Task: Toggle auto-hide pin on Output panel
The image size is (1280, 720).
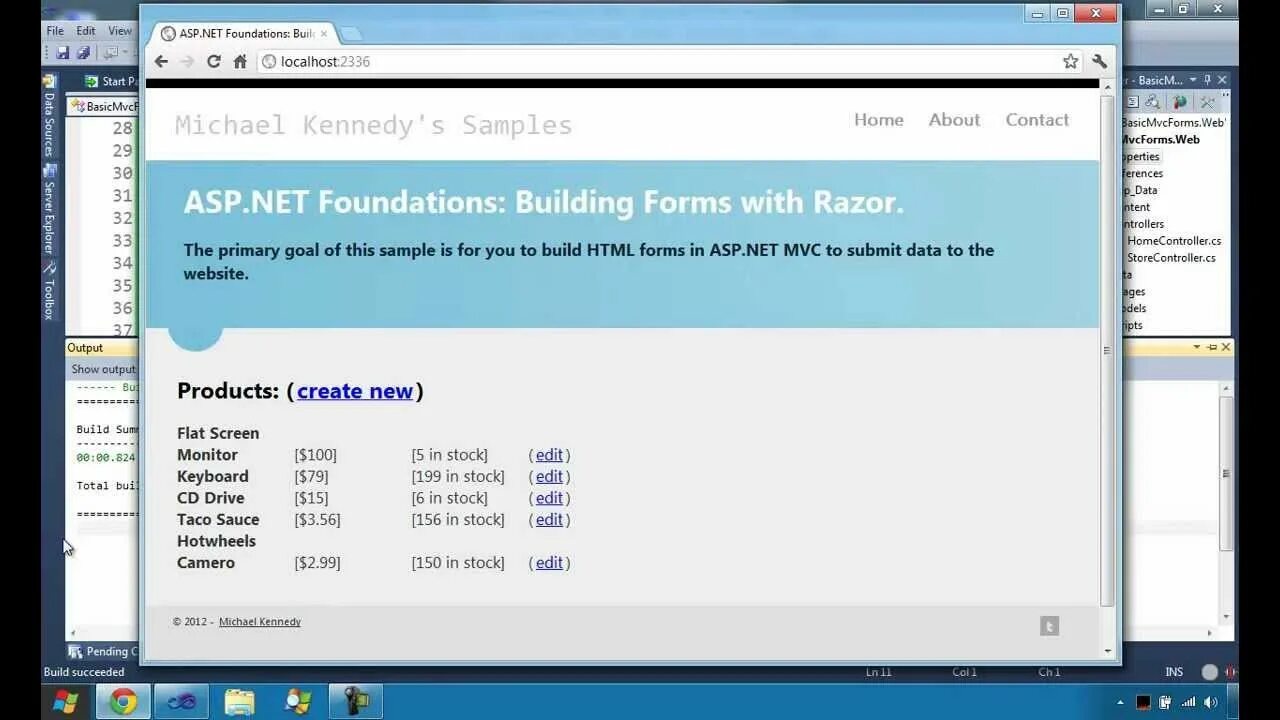Action: point(1211,347)
